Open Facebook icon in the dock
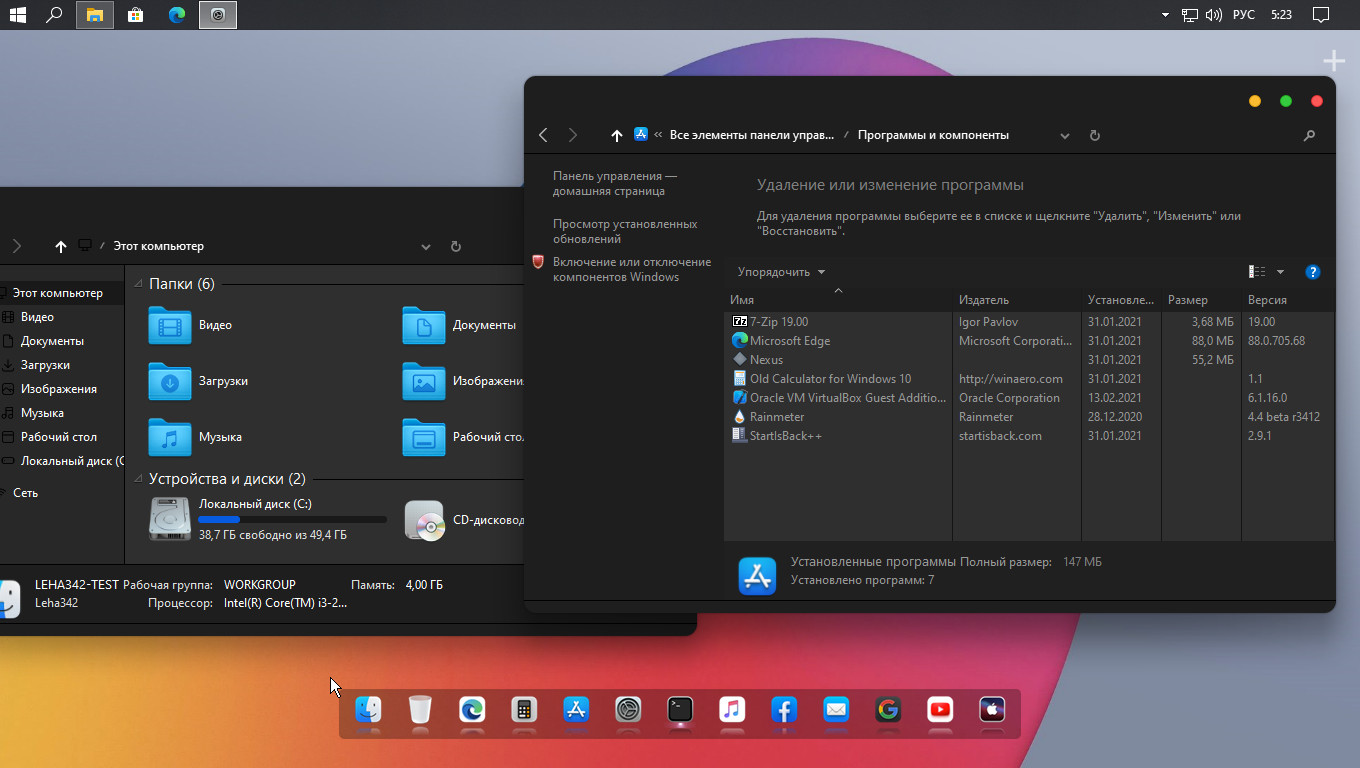This screenshot has height=768, width=1360. pos(784,710)
